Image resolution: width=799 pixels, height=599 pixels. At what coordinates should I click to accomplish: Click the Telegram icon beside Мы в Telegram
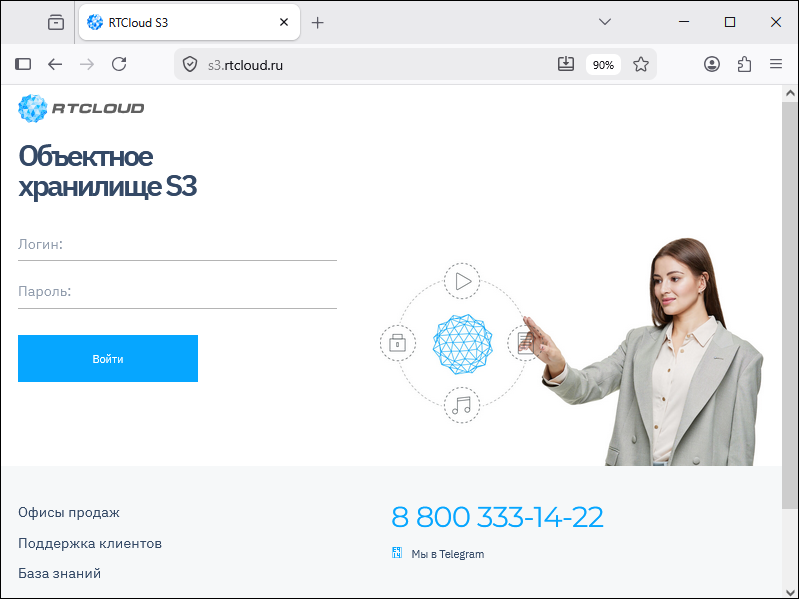pos(397,553)
